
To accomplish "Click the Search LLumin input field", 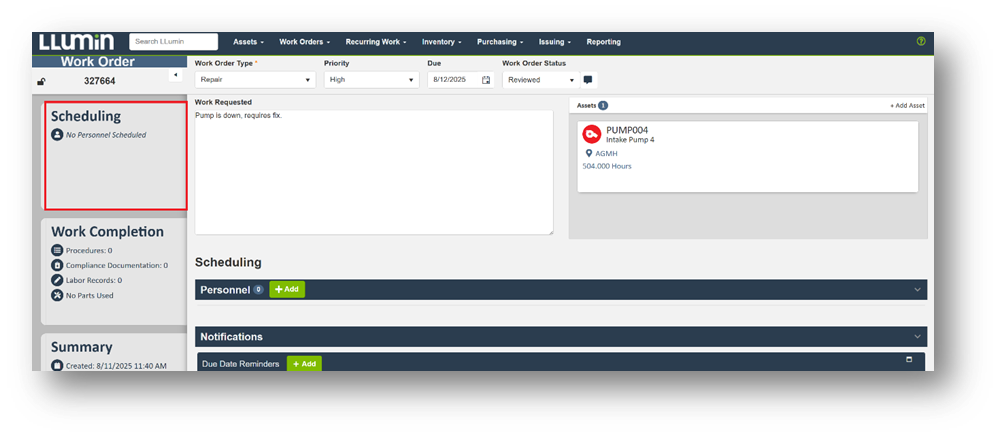I will (173, 42).
